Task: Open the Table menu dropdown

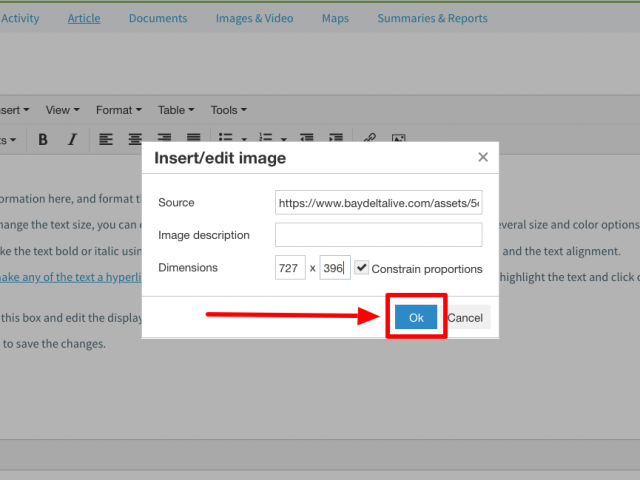Action: coord(176,110)
